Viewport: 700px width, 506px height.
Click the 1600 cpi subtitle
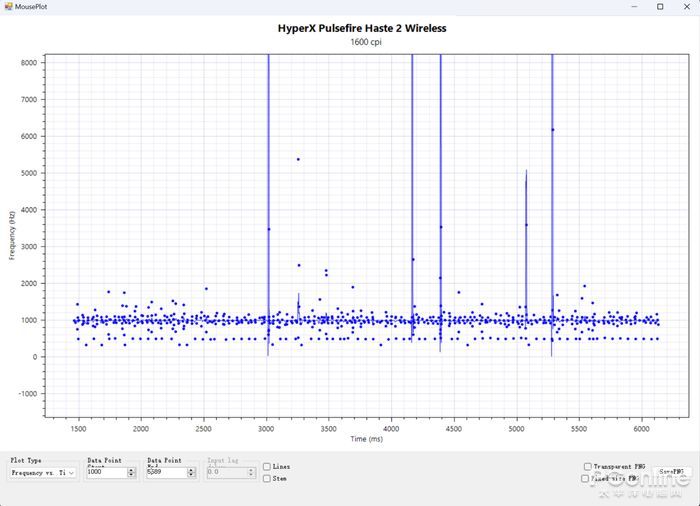[366, 42]
